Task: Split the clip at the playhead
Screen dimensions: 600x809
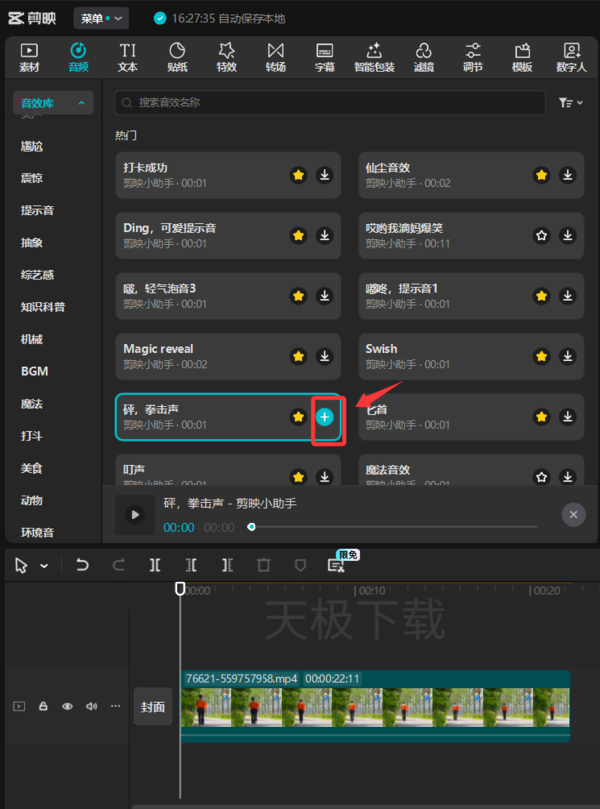Action: pos(155,565)
